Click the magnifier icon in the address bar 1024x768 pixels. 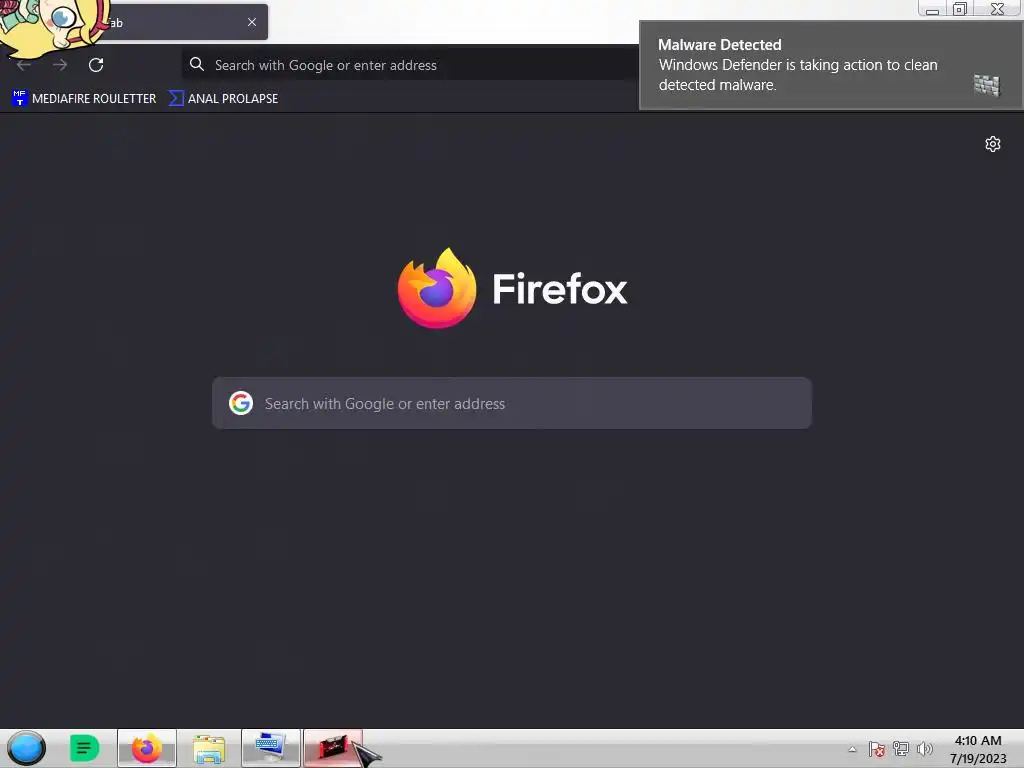pos(197,64)
